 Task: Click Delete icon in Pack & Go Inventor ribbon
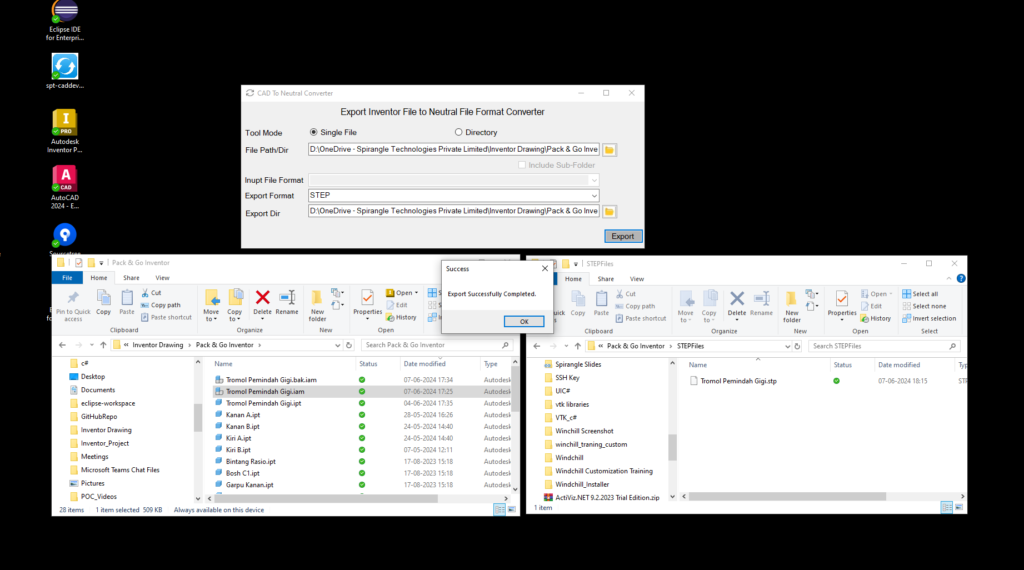pyautogui.click(x=263, y=303)
